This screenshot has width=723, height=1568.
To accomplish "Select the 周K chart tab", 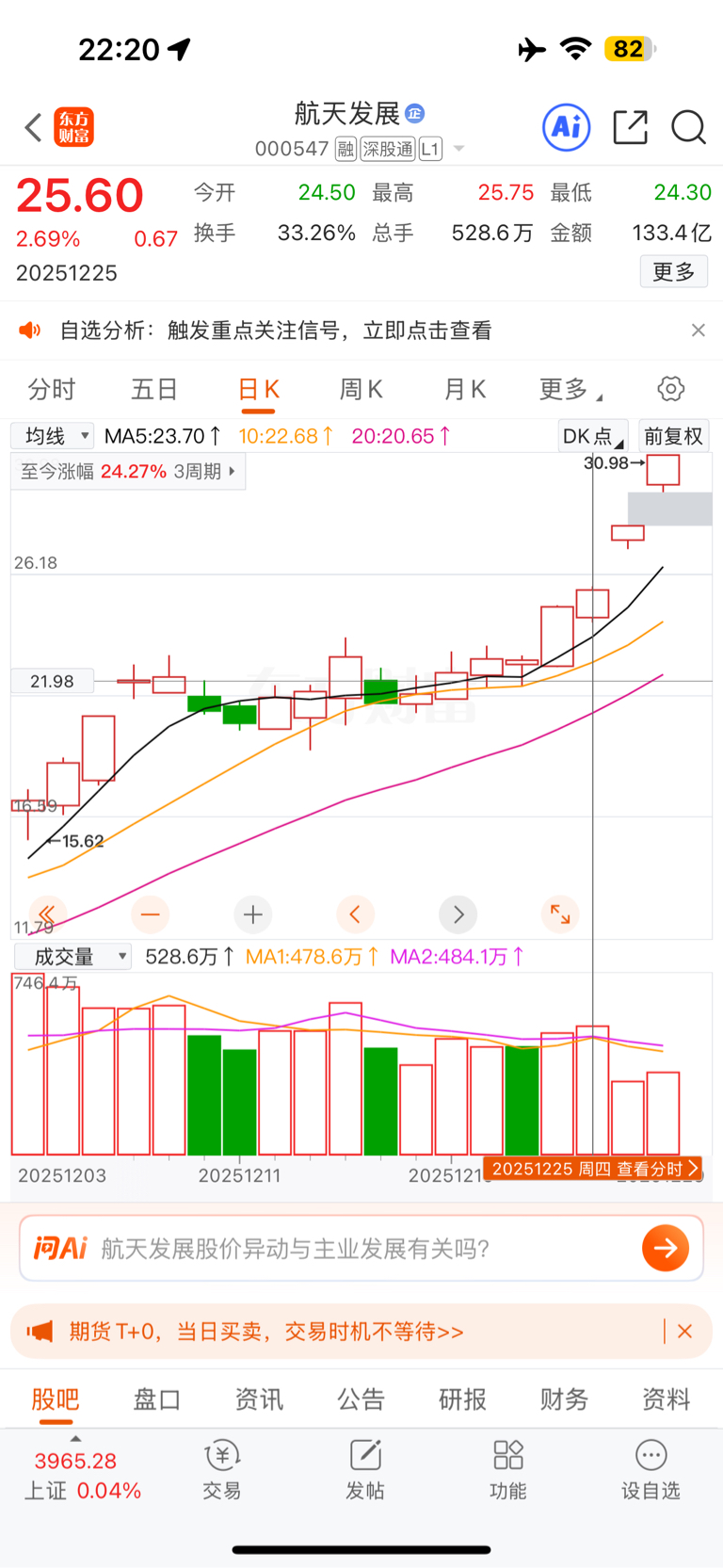I will point(361,389).
